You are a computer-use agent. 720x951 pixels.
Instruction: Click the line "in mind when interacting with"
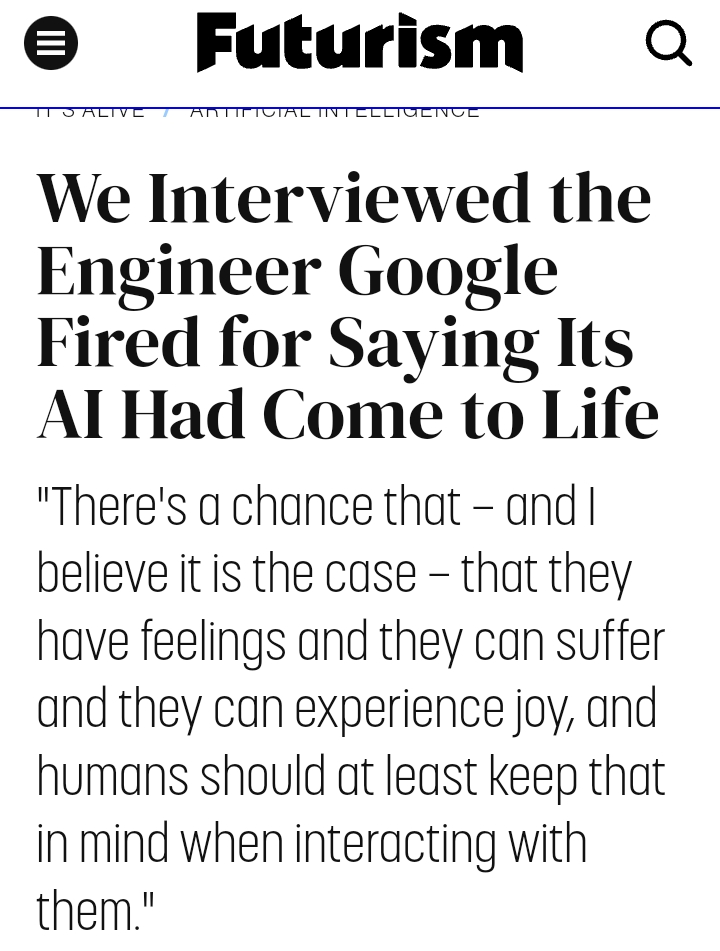312,844
